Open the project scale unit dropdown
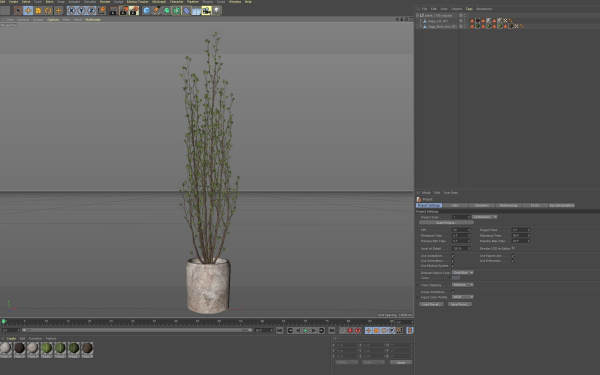The image size is (600, 375). click(x=484, y=217)
